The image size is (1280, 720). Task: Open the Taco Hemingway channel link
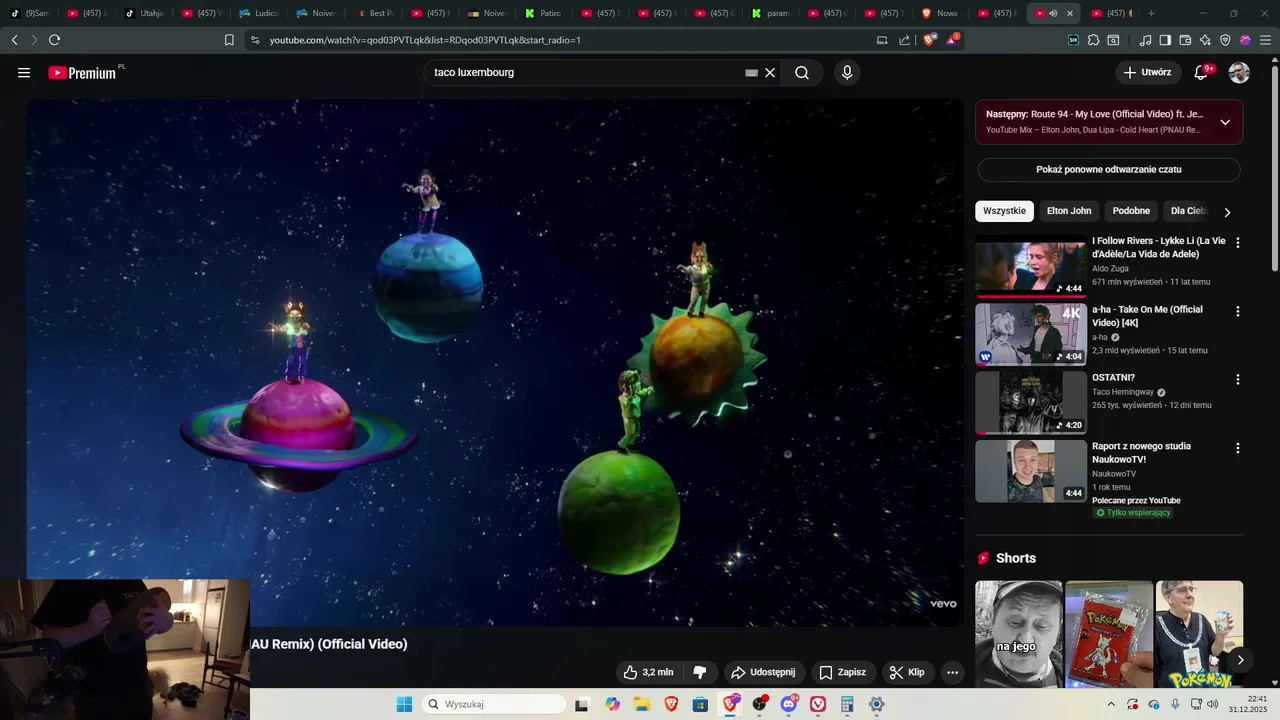1123,392
